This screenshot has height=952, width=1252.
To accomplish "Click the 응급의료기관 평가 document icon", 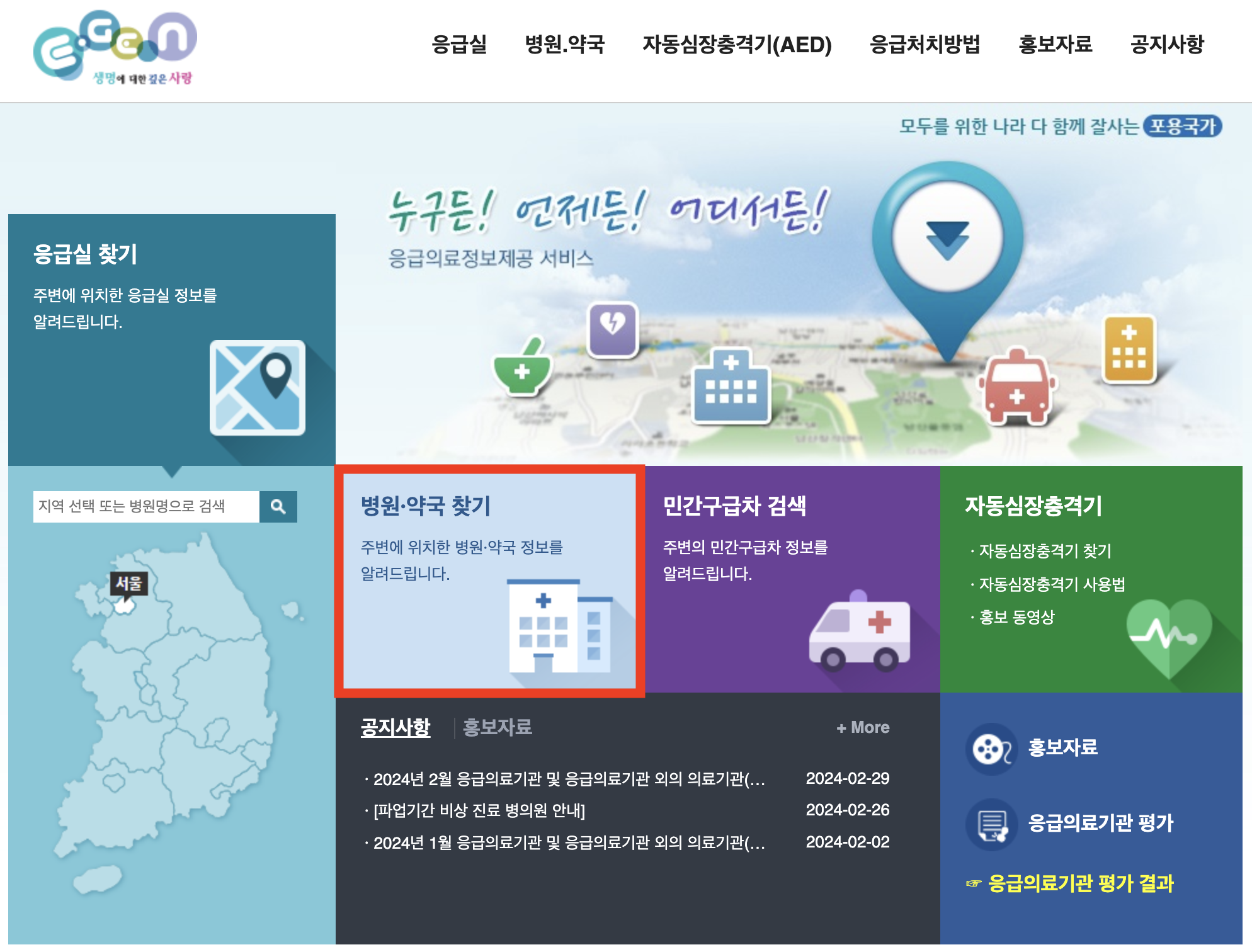I will point(991,825).
